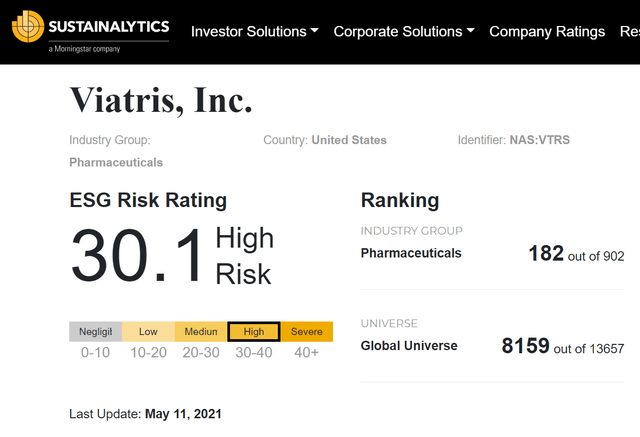Click the 30.1 ESG risk score
This screenshot has width=640, height=437.
point(137,256)
